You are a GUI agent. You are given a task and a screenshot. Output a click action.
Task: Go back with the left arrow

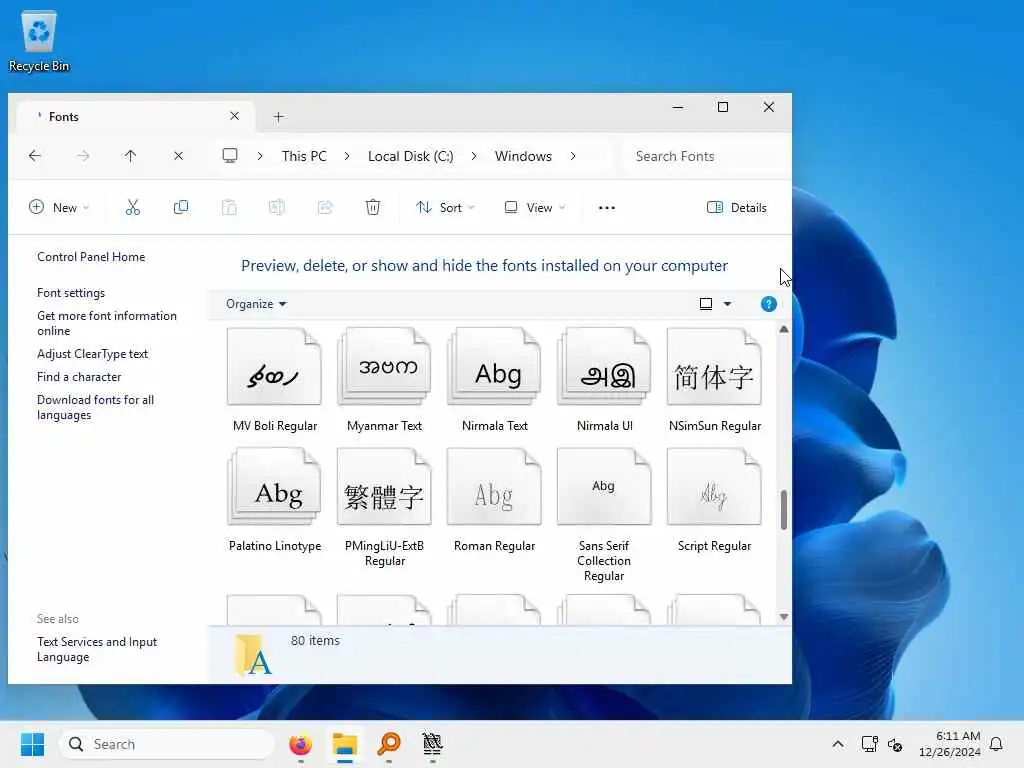35,156
